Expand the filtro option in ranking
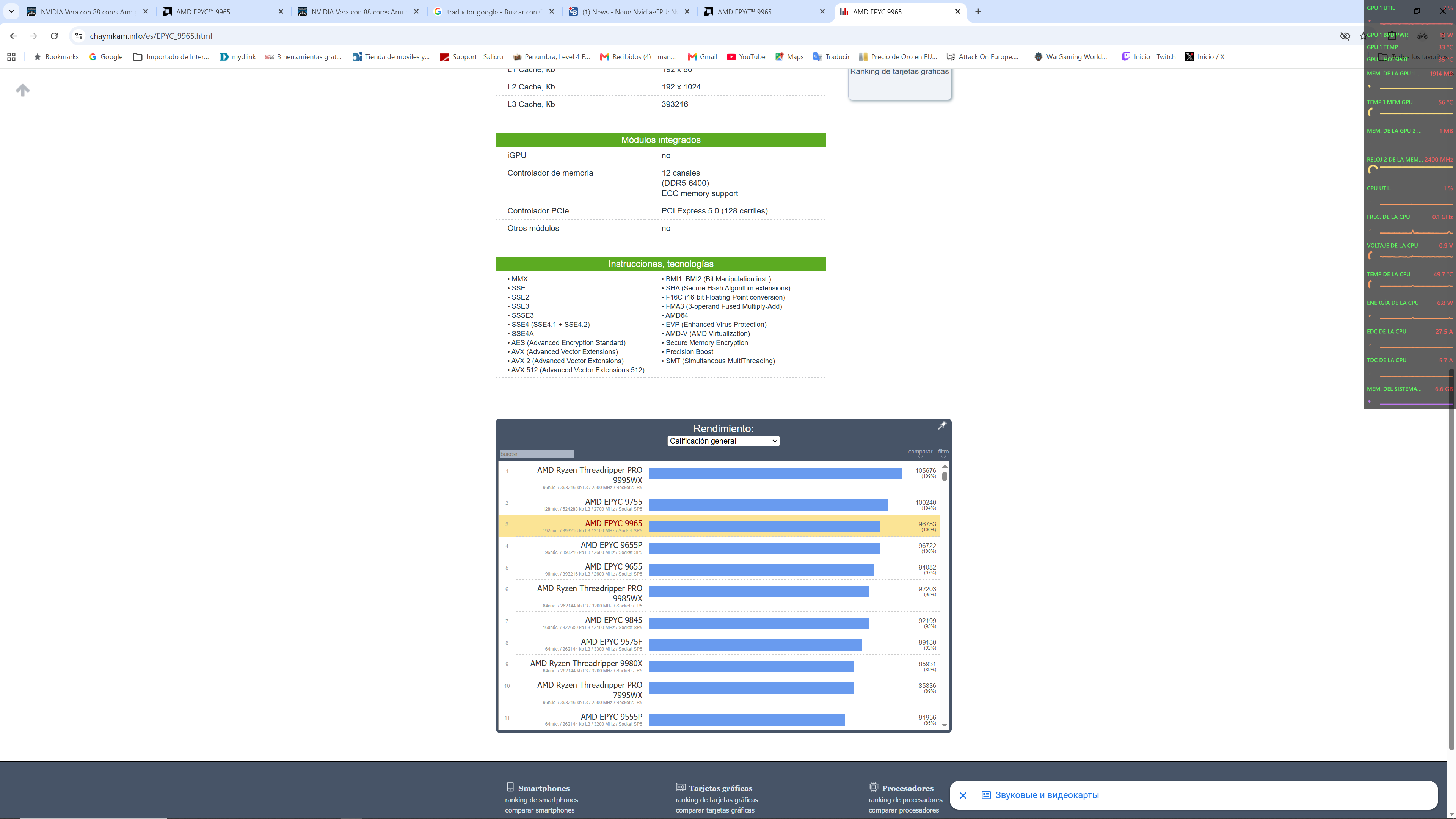The width and height of the screenshot is (1456, 819). [x=943, y=453]
